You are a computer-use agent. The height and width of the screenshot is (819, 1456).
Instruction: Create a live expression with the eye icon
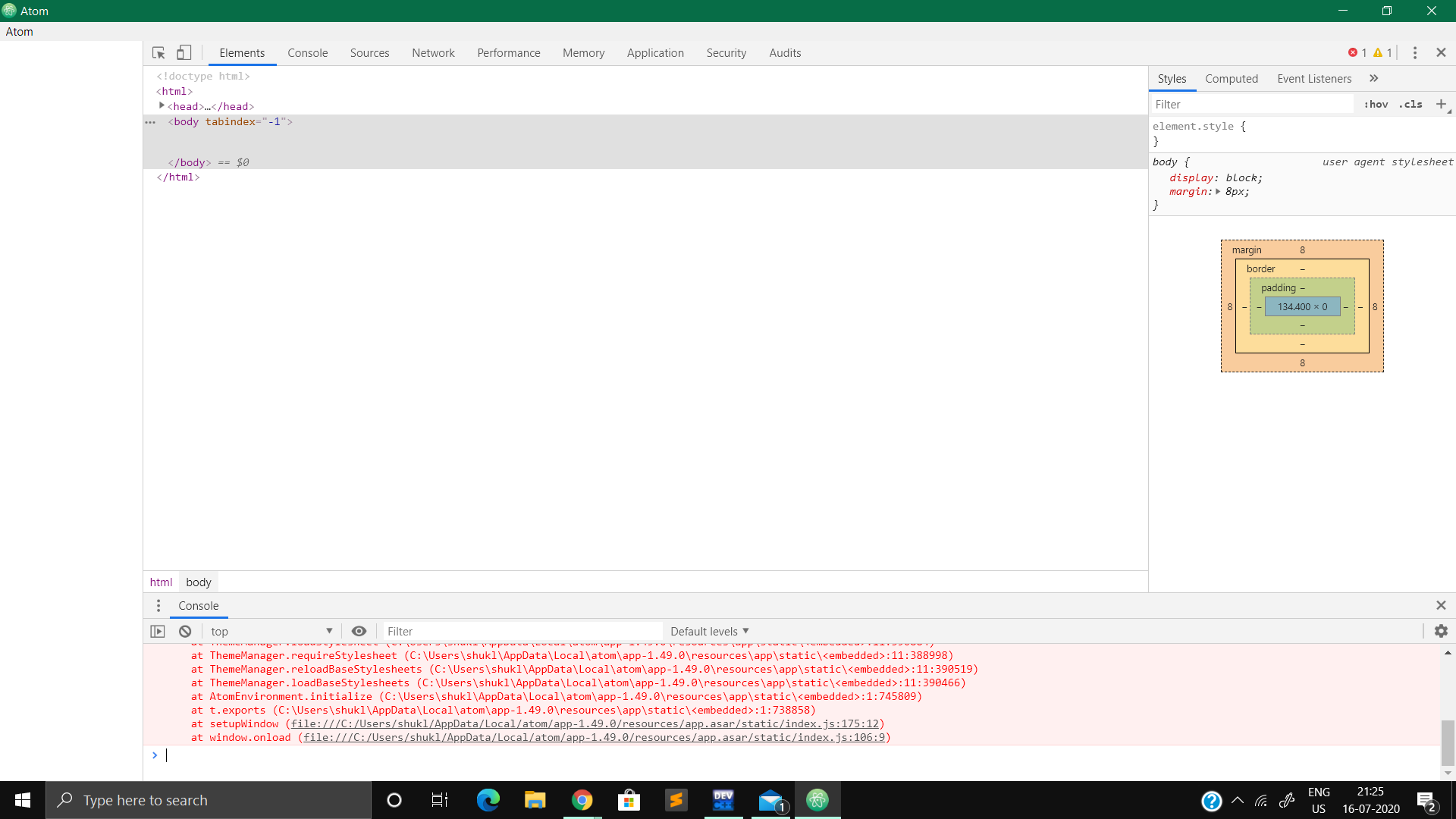point(359,631)
